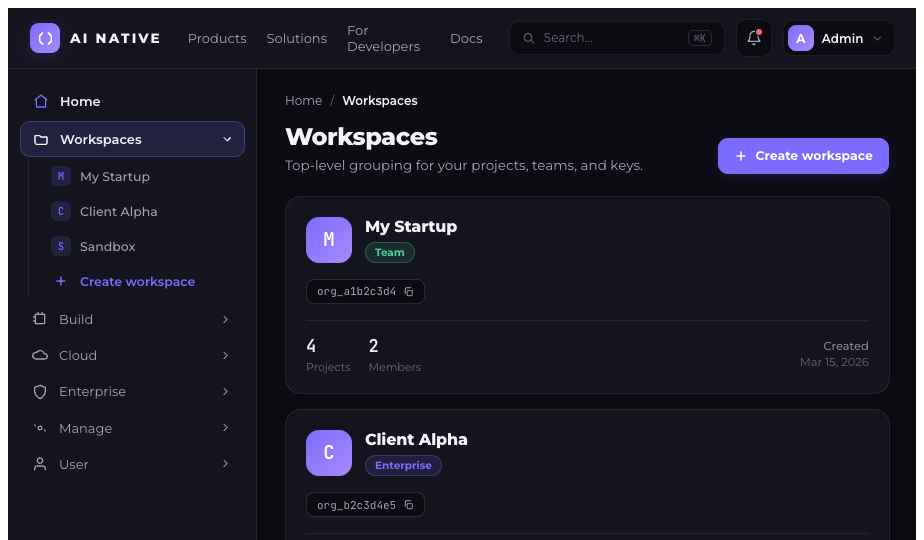Expand the Enterprise section chevron
This screenshot has height=540, width=924.
tap(225, 391)
